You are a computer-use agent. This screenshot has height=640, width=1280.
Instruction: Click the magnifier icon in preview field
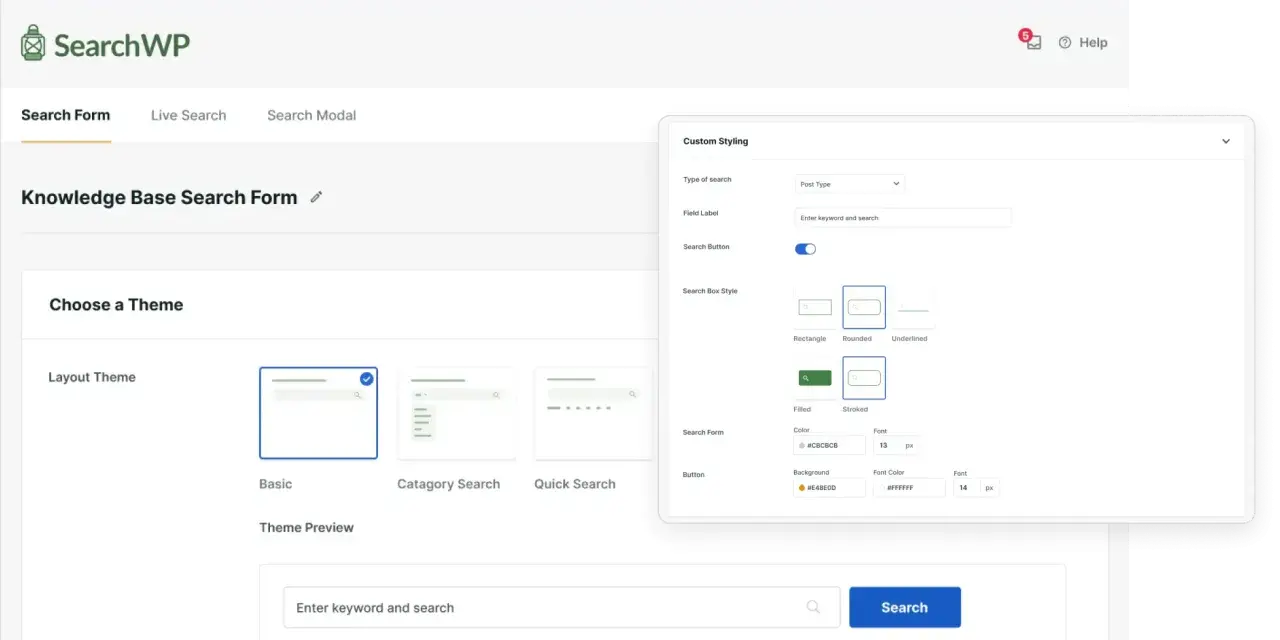(813, 607)
